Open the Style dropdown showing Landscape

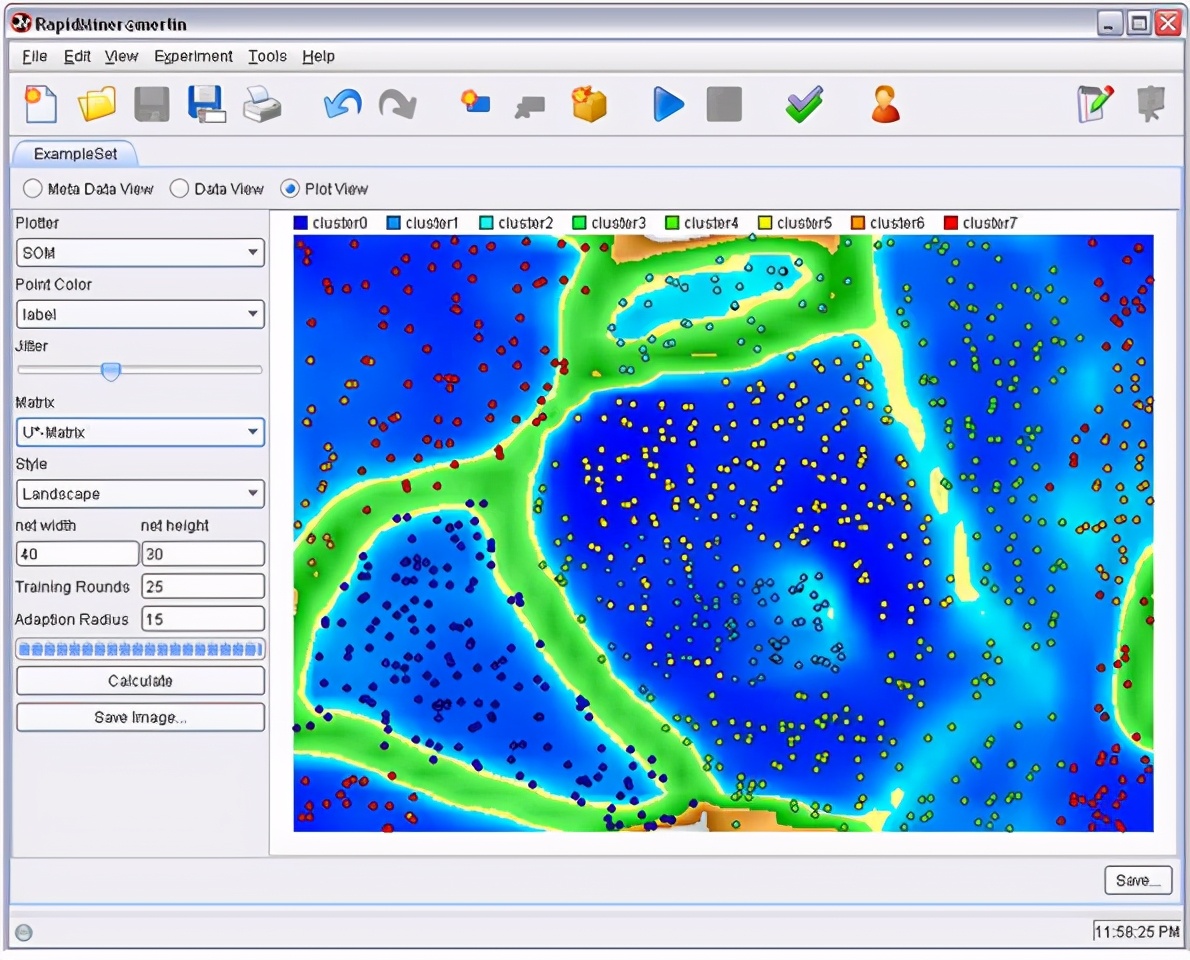(x=140, y=494)
